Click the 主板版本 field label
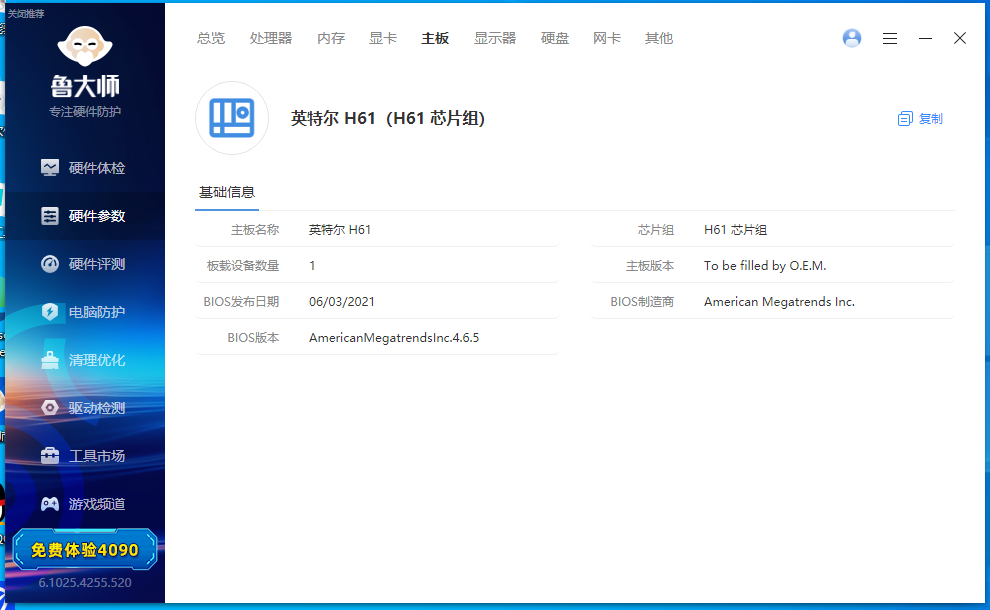Image resolution: width=990 pixels, height=610 pixels. (650, 266)
